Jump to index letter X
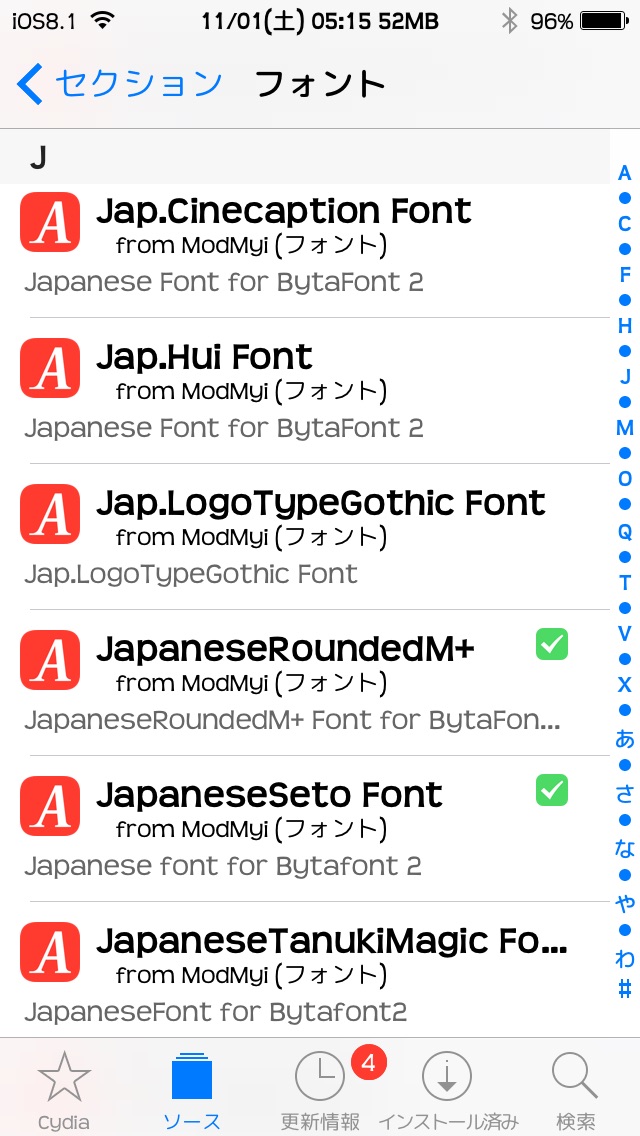 (x=624, y=684)
